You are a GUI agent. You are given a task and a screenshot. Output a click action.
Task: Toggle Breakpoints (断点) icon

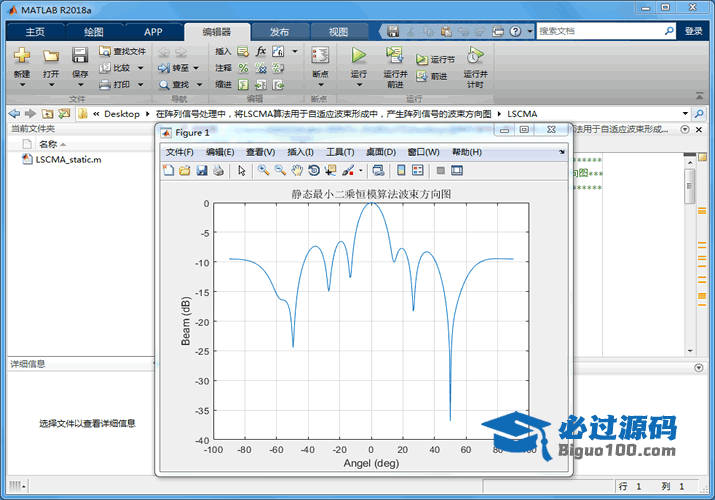pyautogui.click(x=320, y=56)
